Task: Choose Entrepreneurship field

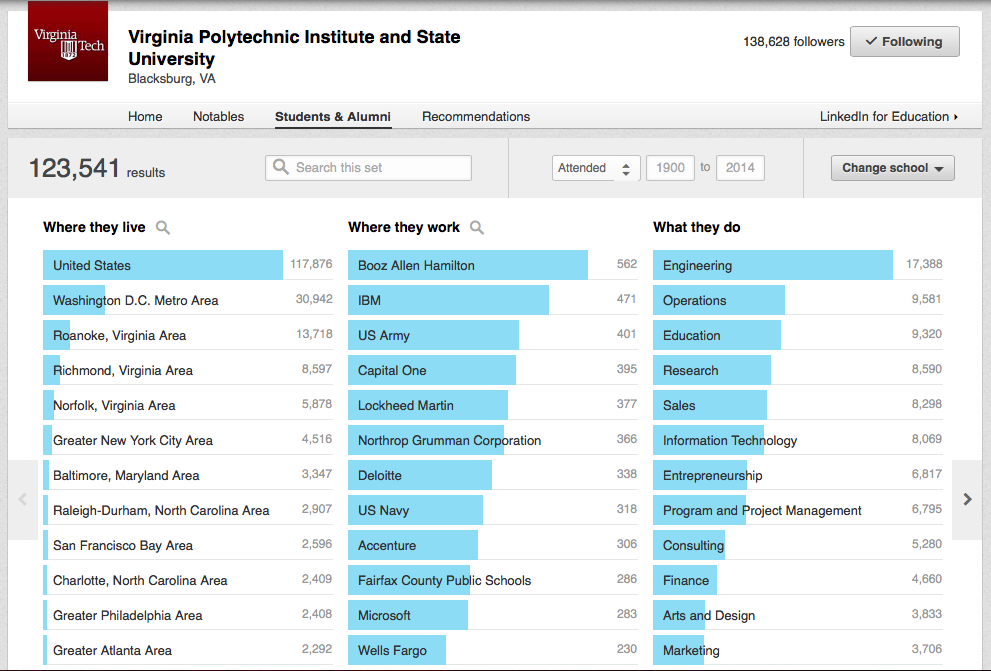Action: 798,475
